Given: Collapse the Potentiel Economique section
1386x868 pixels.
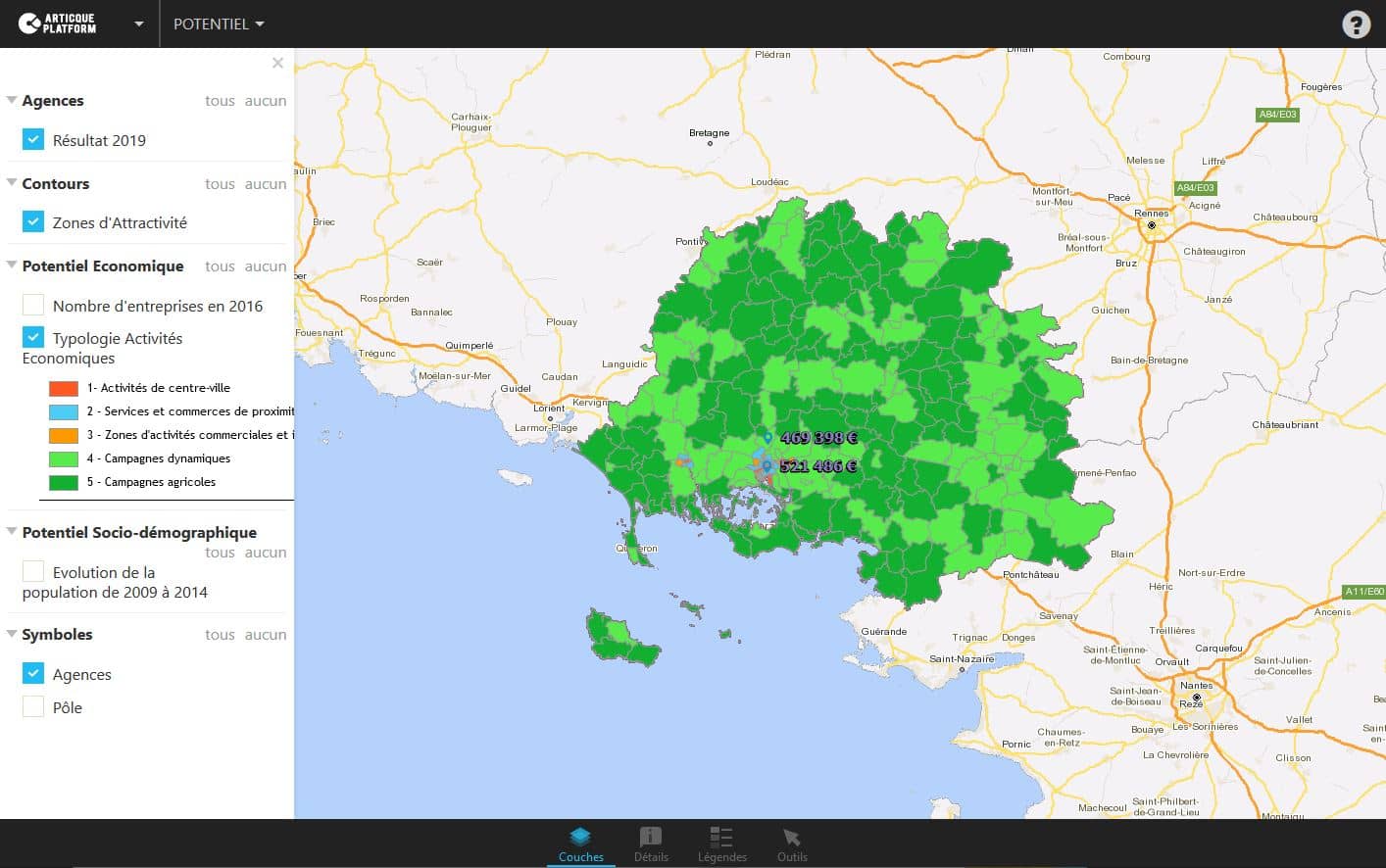Looking at the screenshot, I should tap(12, 265).
